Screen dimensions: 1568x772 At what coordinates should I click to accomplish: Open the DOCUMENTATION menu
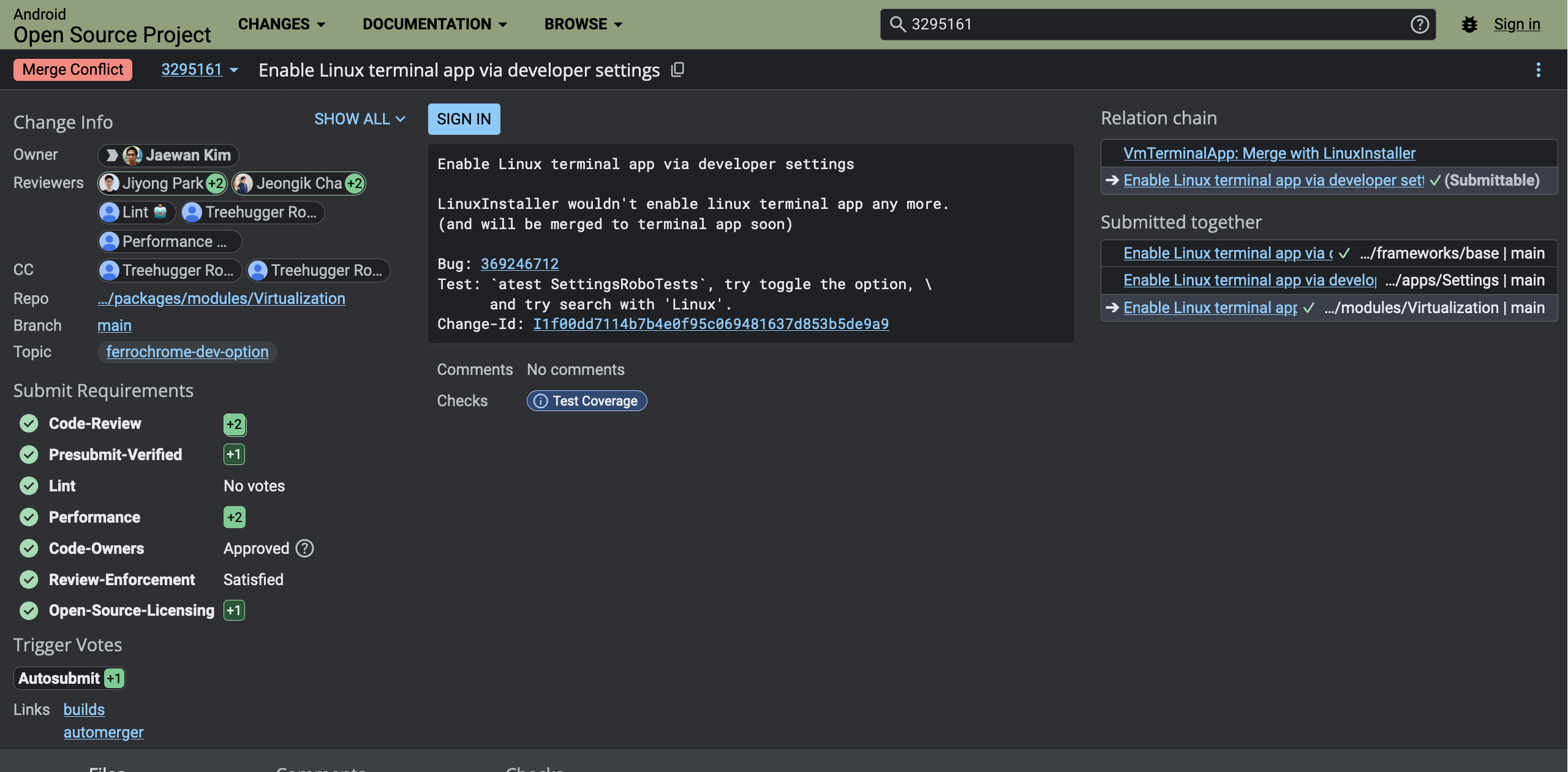[x=434, y=25]
